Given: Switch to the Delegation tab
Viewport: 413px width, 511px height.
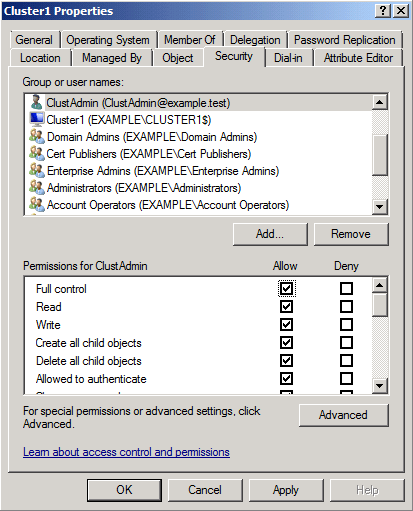Looking at the screenshot, I should 255,40.
